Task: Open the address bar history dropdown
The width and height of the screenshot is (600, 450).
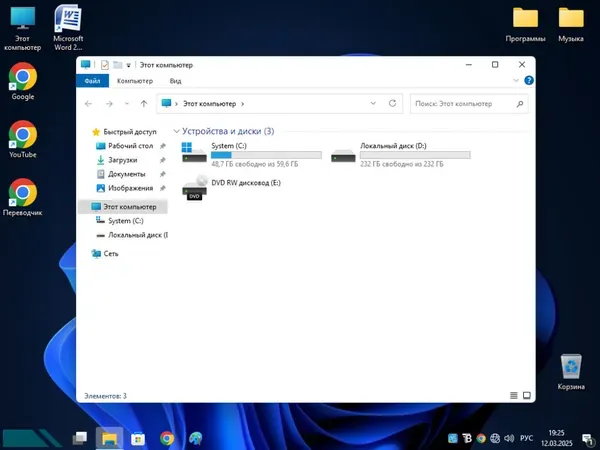Action: (x=373, y=103)
